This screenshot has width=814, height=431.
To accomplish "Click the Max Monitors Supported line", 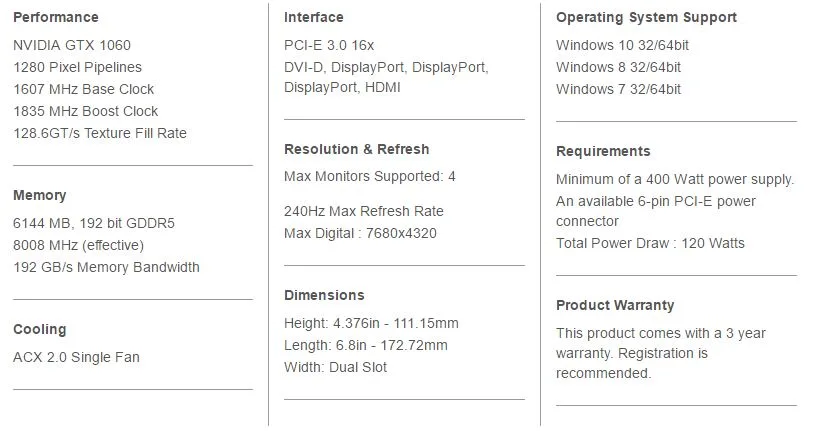I will click(x=369, y=176).
